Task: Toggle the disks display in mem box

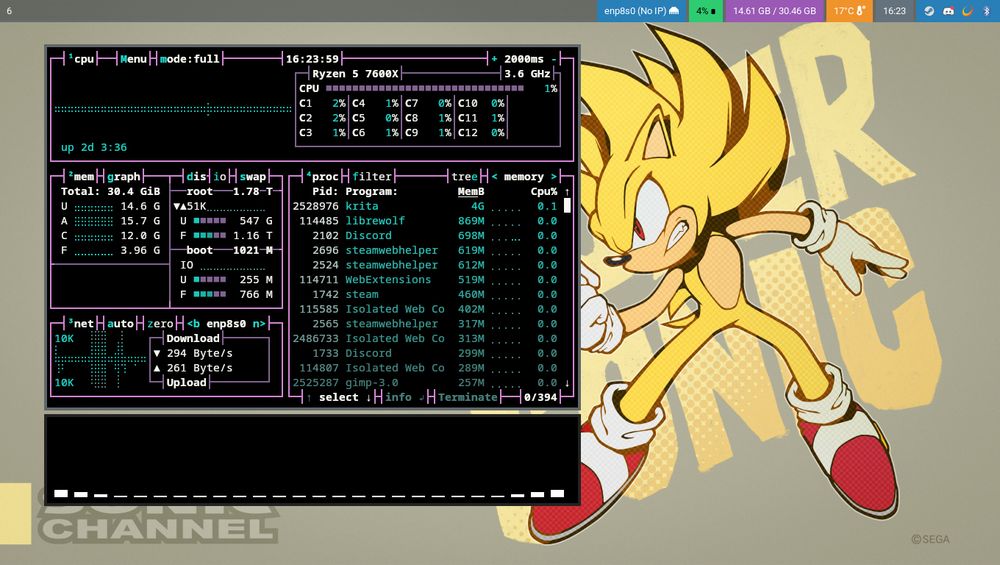Action: click(x=196, y=177)
